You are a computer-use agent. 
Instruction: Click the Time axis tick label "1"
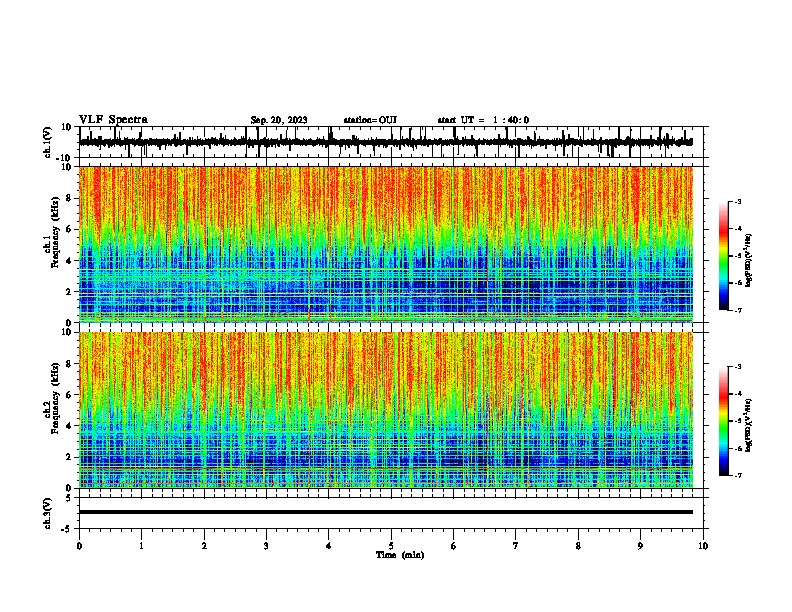pos(141,546)
